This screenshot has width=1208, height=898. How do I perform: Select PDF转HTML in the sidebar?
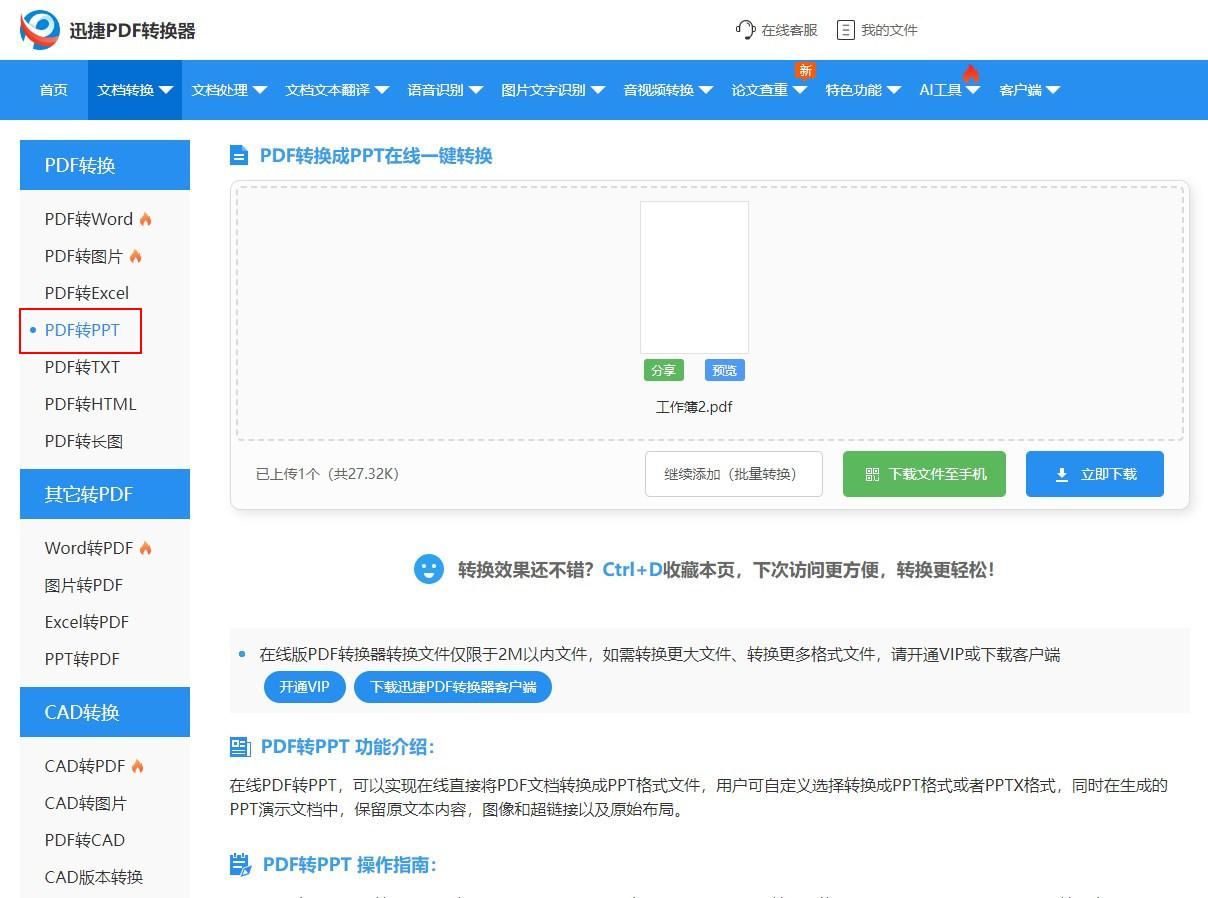point(90,404)
